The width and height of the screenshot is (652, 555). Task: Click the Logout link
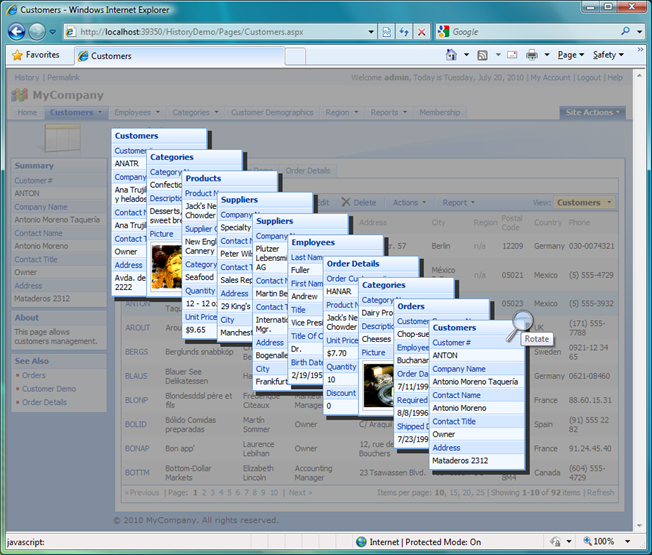click(588, 78)
